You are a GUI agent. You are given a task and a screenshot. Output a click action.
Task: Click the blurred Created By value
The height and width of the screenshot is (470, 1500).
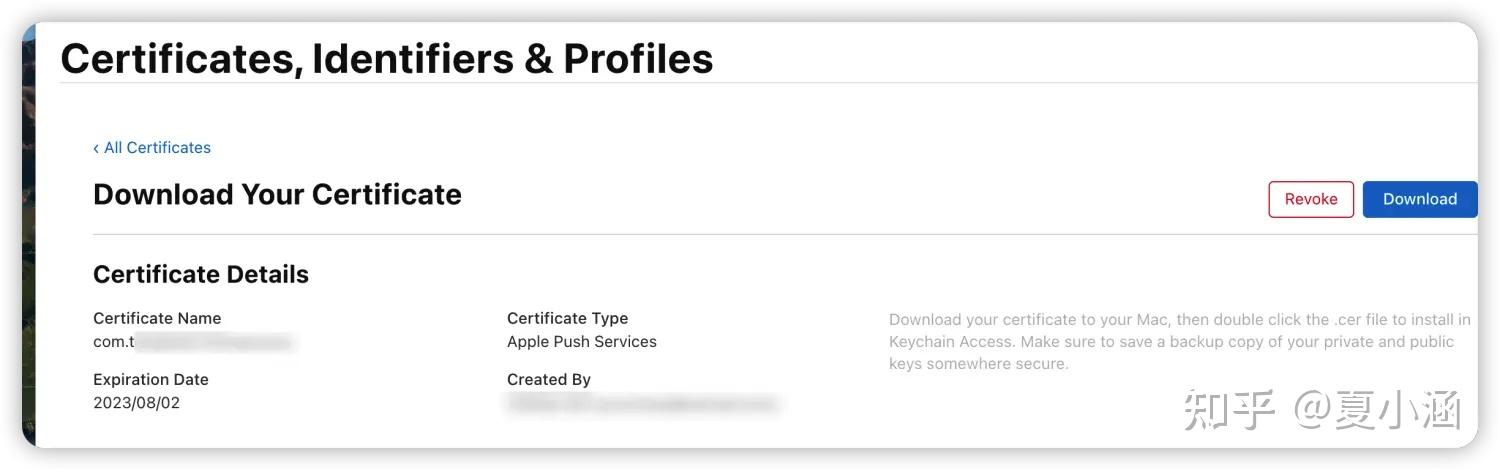[x=642, y=404]
